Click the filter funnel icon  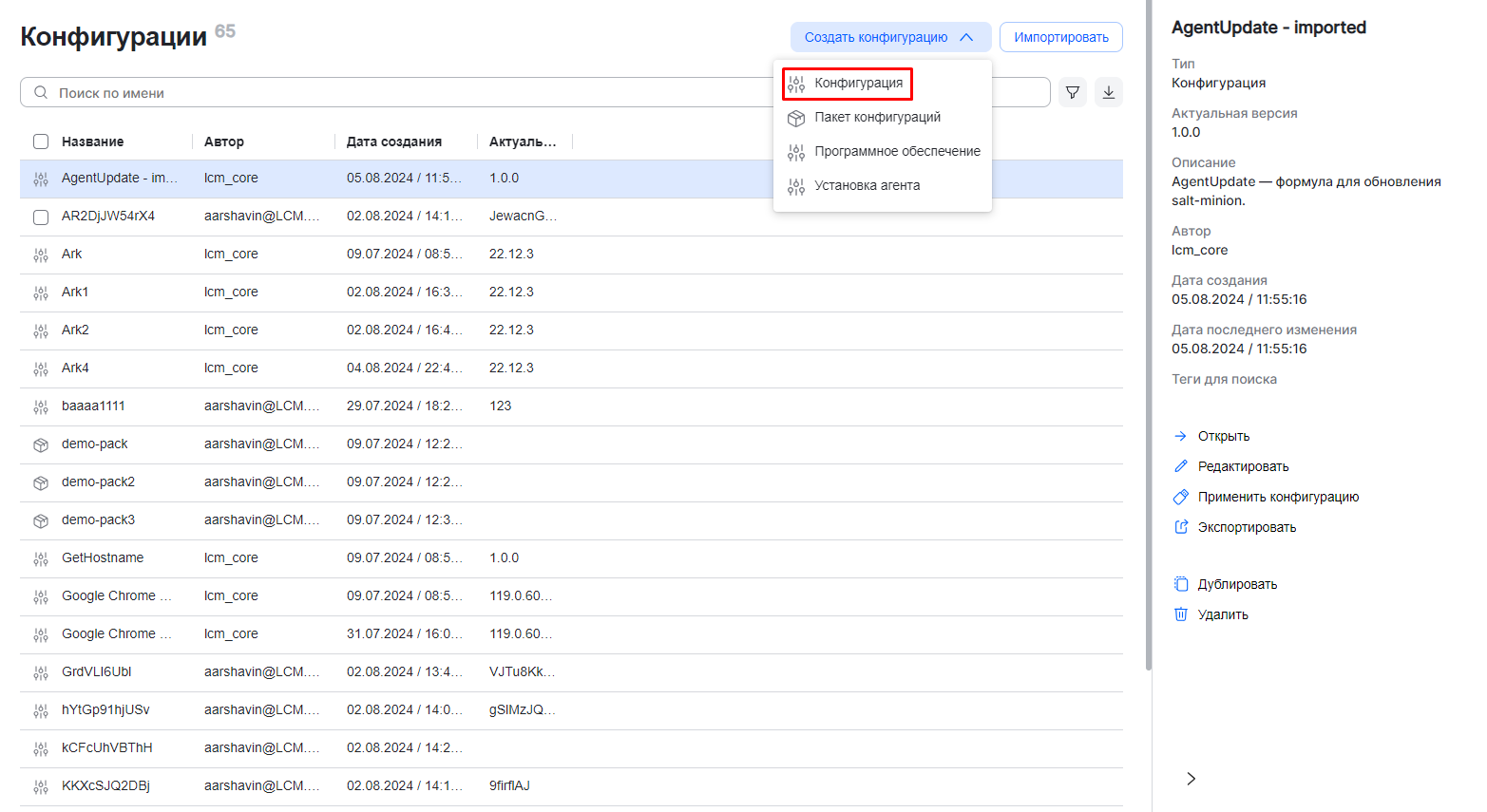tap(1072, 92)
